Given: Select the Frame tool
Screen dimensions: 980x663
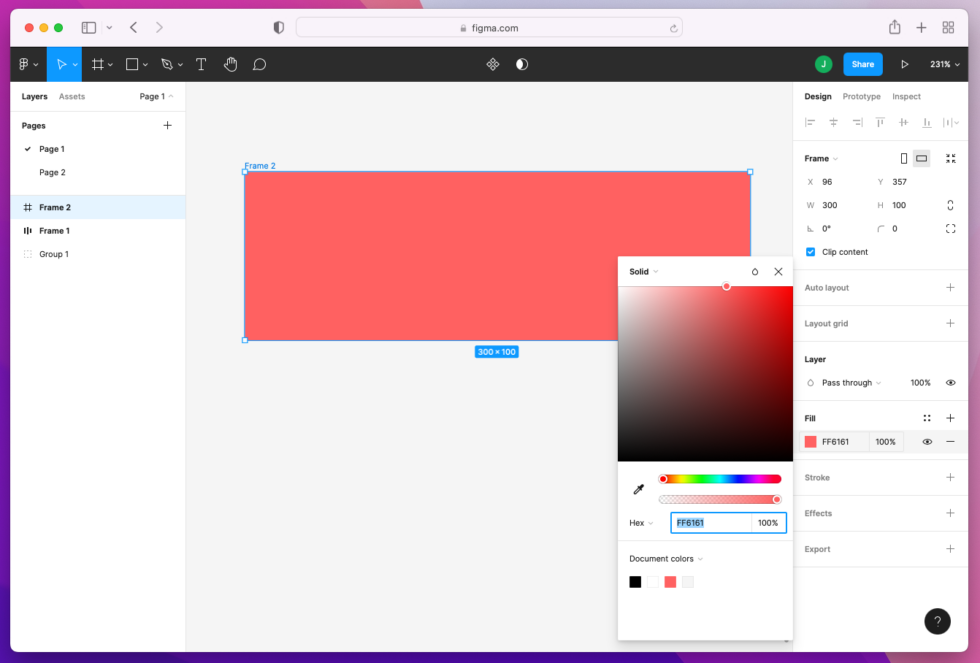Looking at the screenshot, I should [x=97, y=64].
